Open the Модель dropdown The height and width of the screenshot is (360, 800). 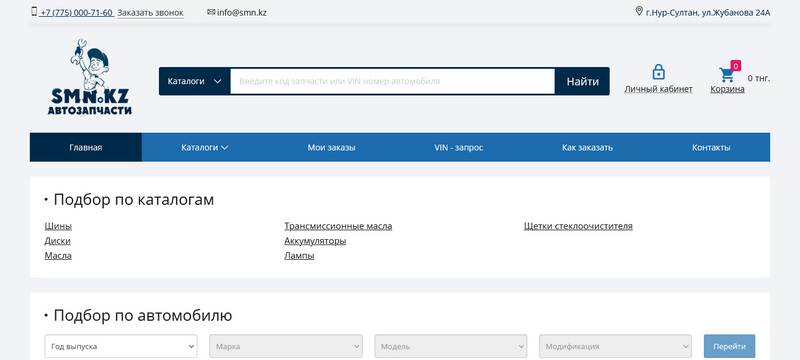click(451, 346)
